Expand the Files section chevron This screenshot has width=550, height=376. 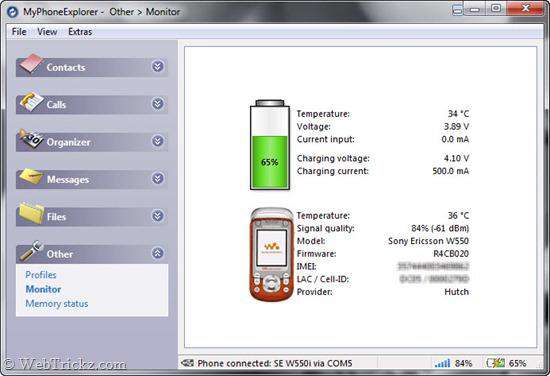157,216
